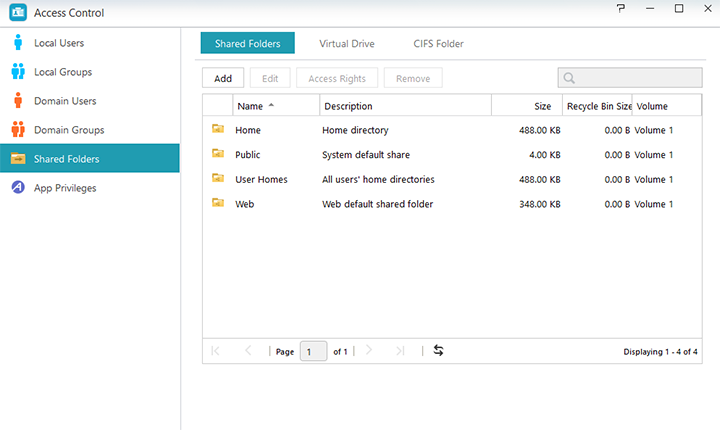Click the Web folder icon

[218, 202]
